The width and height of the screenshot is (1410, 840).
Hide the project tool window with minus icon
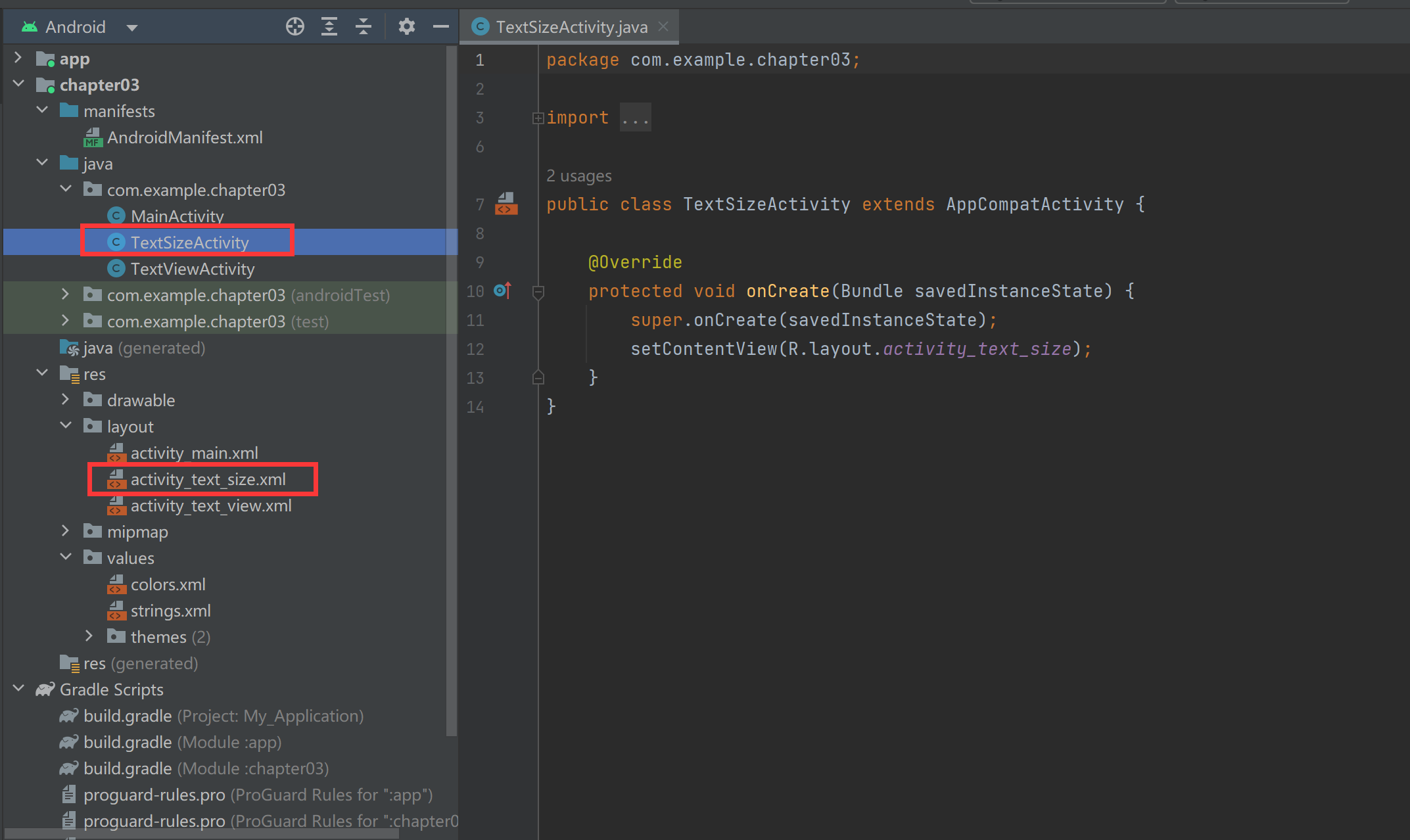point(441,27)
